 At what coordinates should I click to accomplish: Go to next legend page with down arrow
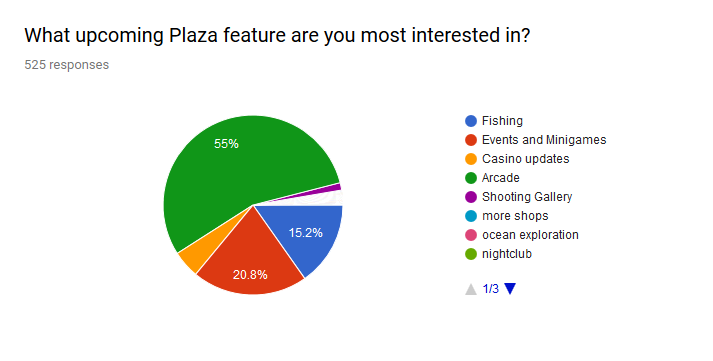tap(510, 289)
